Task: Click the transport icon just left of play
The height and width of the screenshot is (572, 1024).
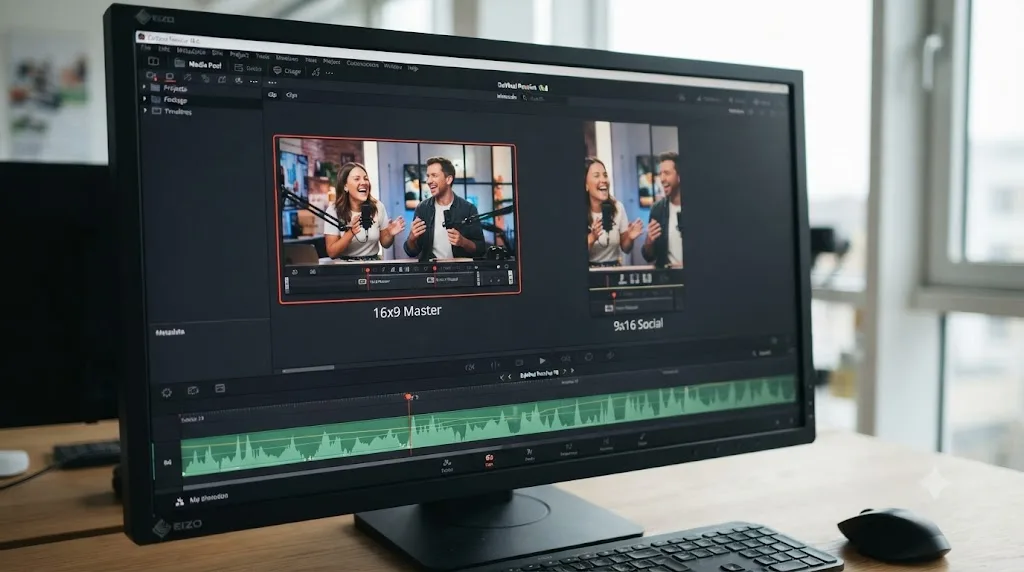Action: [x=519, y=362]
